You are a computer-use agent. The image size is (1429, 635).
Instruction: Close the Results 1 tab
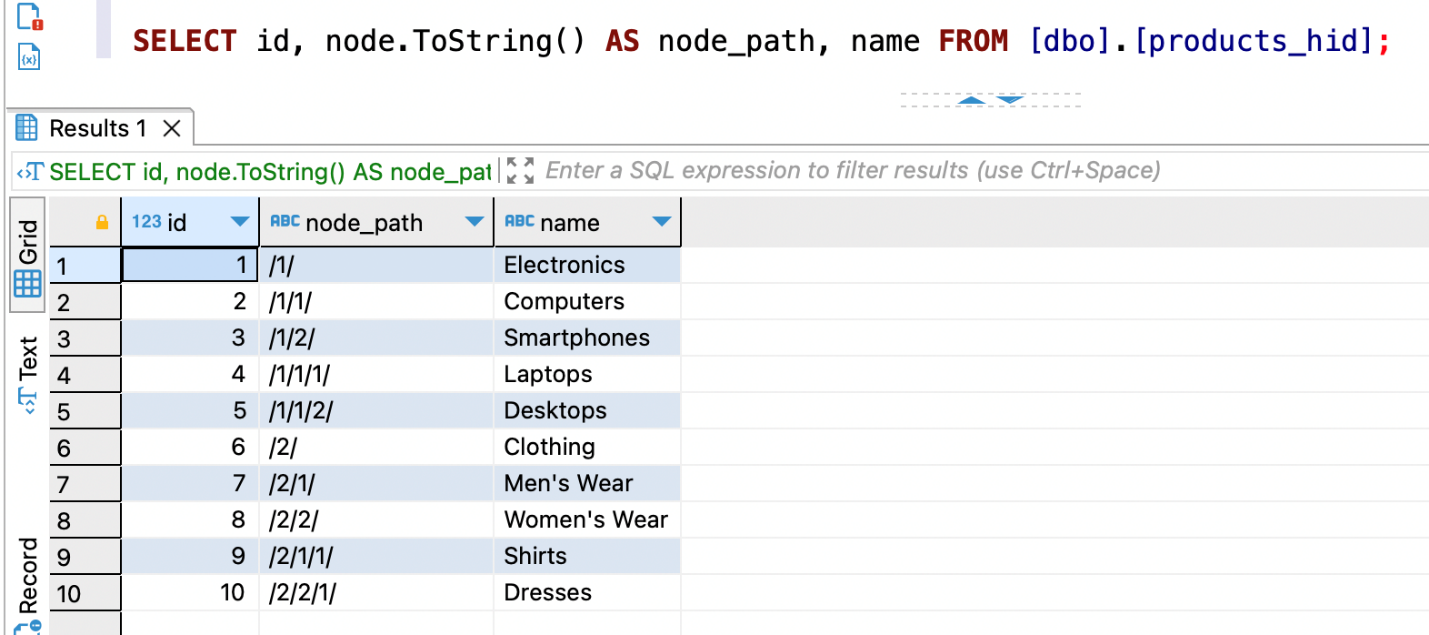[x=172, y=129]
